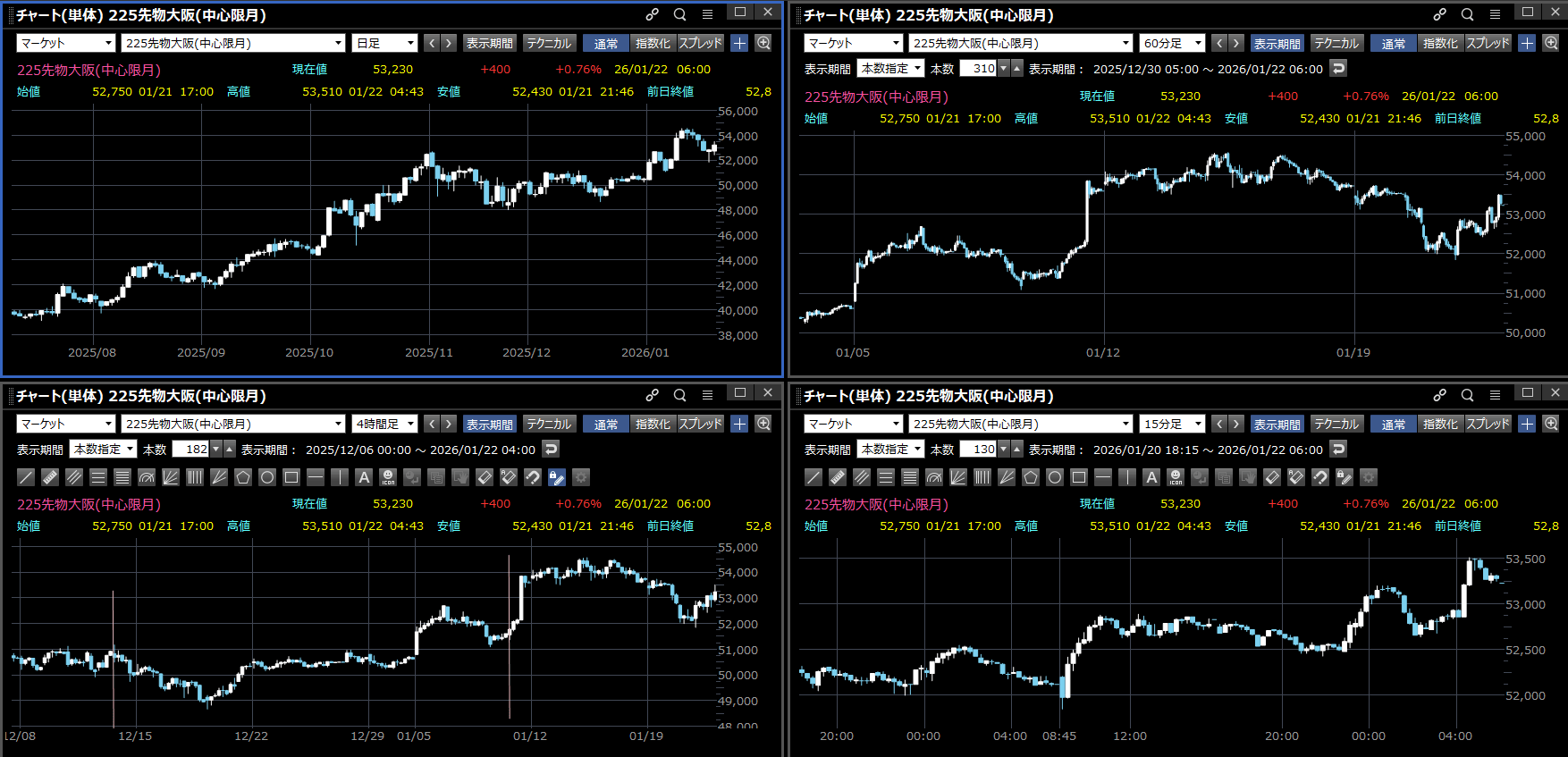Click the zoom magnifier icon in 日足 chart toolbar
The image size is (1568, 757).
tap(763, 43)
